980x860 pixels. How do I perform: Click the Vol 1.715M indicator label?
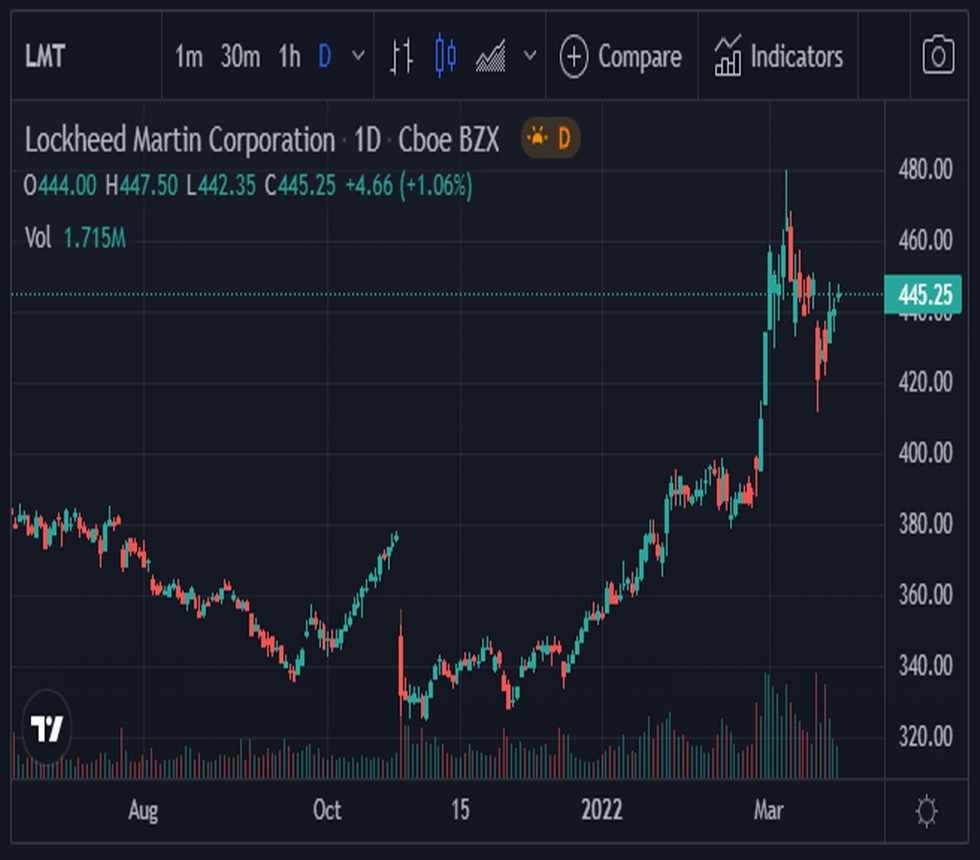click(x=75, y=238)
